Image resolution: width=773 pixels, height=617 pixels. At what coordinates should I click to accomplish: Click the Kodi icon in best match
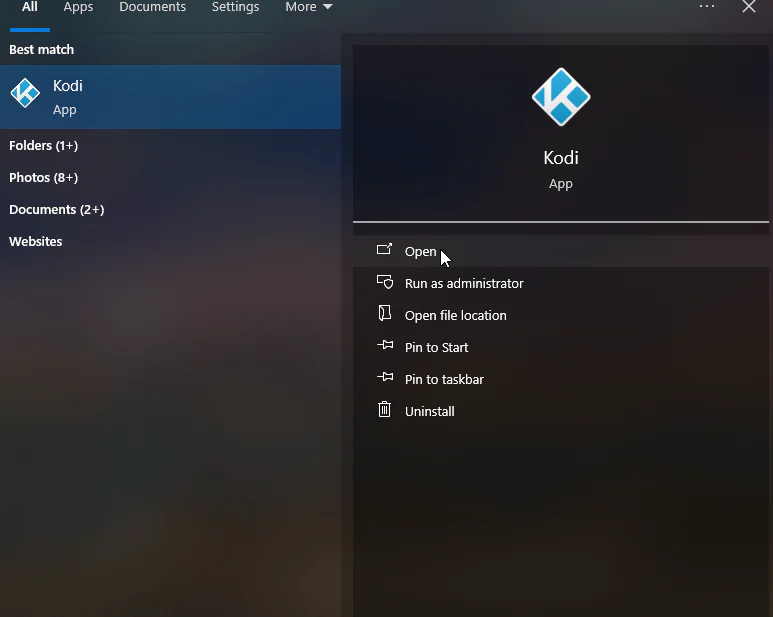(25, 93)
